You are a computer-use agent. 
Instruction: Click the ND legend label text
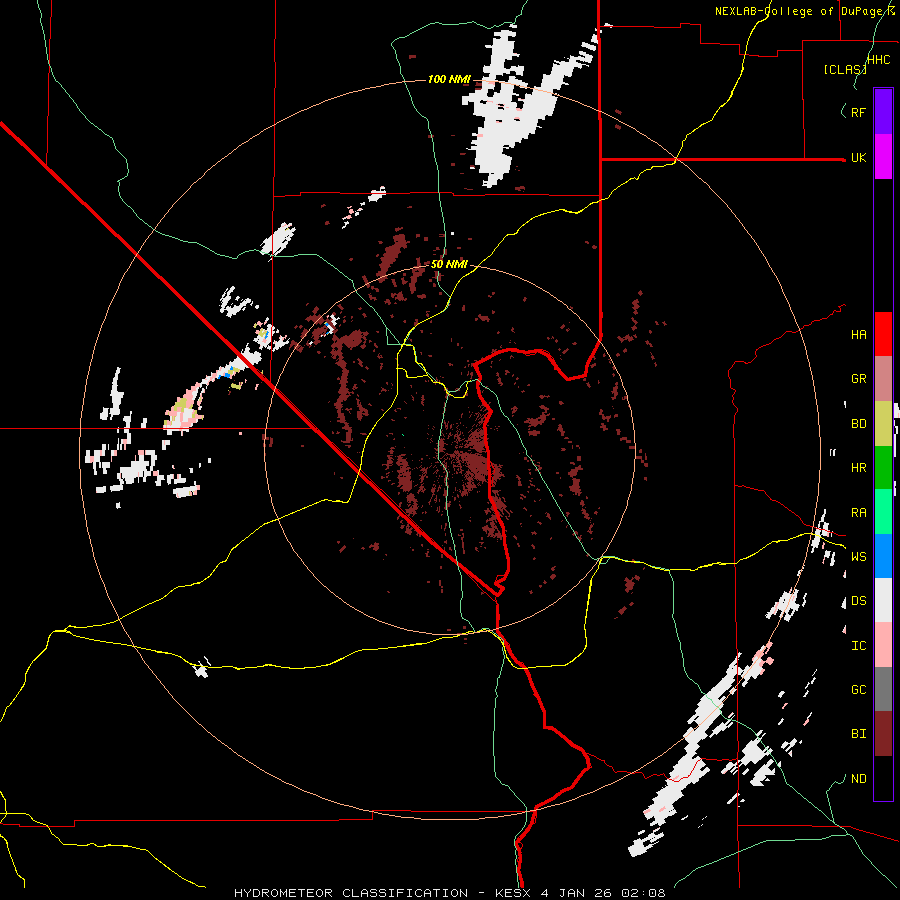(858, 779)
